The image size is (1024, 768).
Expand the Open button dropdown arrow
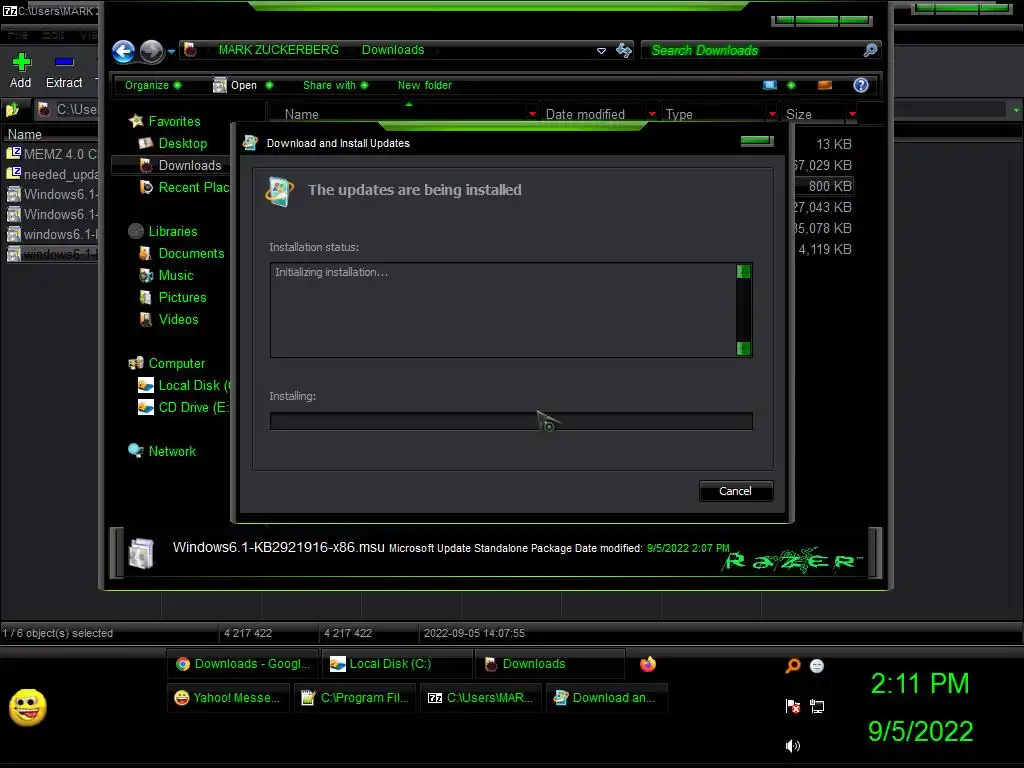pos(269,86)
